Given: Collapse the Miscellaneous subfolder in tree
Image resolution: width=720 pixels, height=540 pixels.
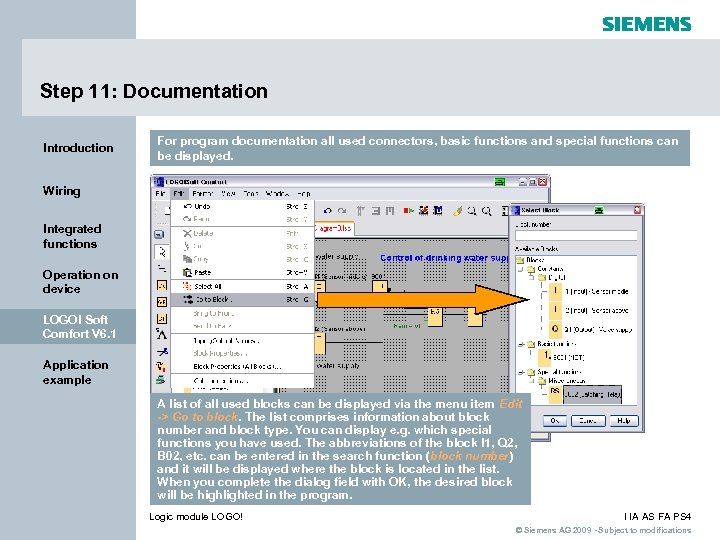Looking at the screenshot, I should click(x=532, y=381).
